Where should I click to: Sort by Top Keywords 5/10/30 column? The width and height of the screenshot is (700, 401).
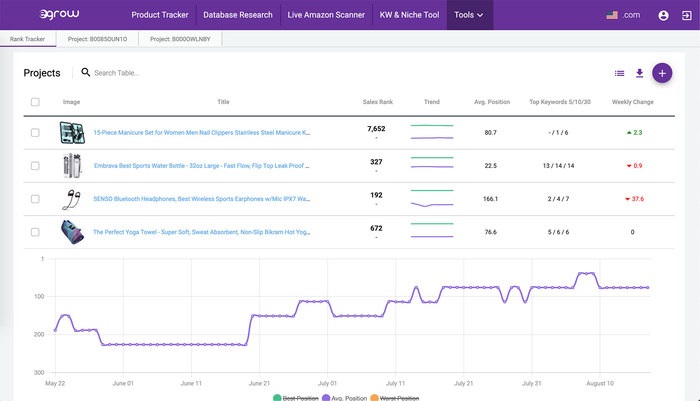pyautogui.click(x=560, y=102)
